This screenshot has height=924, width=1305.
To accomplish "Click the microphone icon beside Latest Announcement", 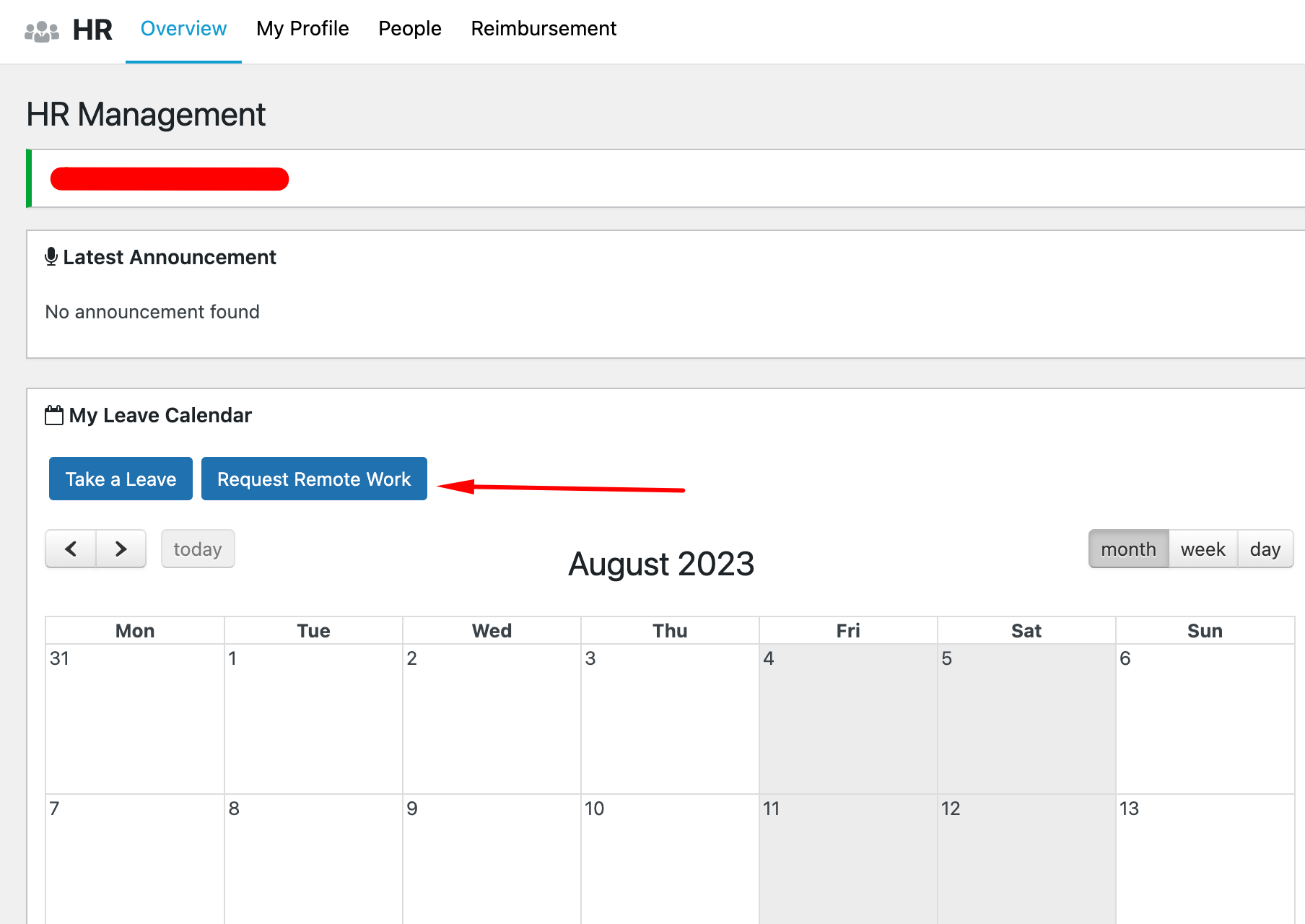I will [x=51, y=256].
